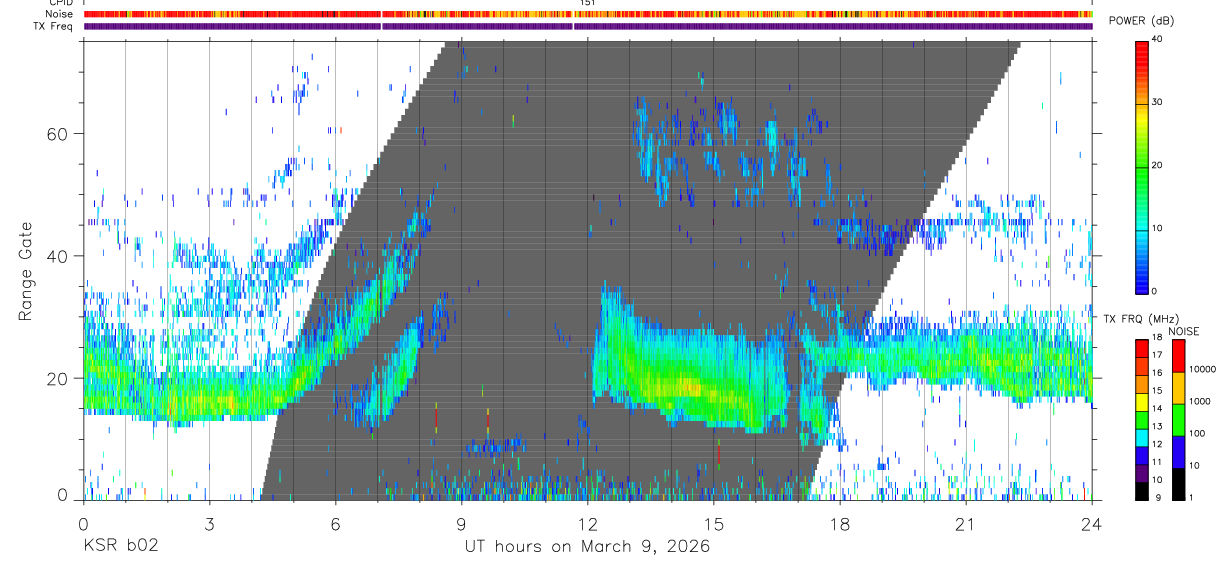Viewport: 1228px width, 567px height.
Task: Click the 21 tick on the UT hours axis
Action: coord(966,523)
